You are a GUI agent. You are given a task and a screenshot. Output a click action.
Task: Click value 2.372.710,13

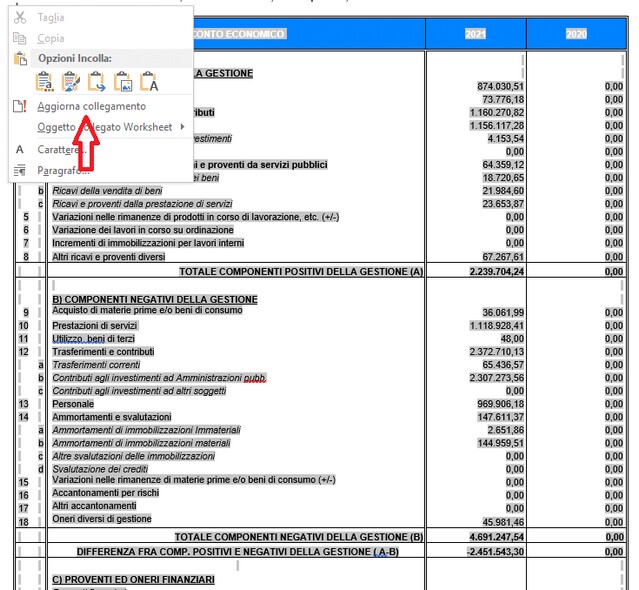pos(496,352)
